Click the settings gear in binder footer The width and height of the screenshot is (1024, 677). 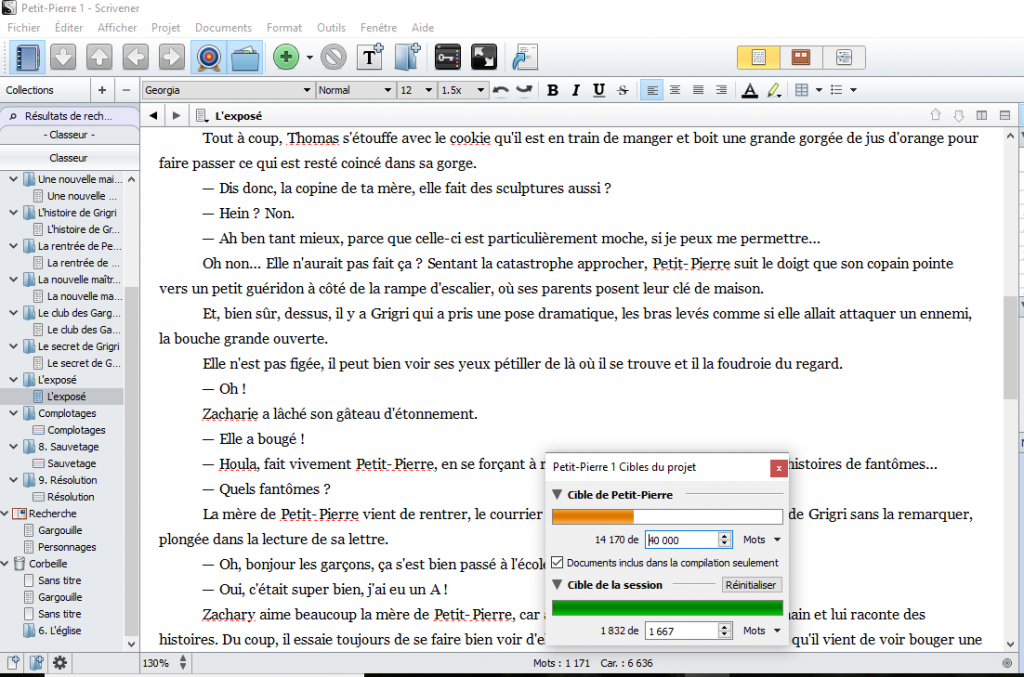(59, 663)
